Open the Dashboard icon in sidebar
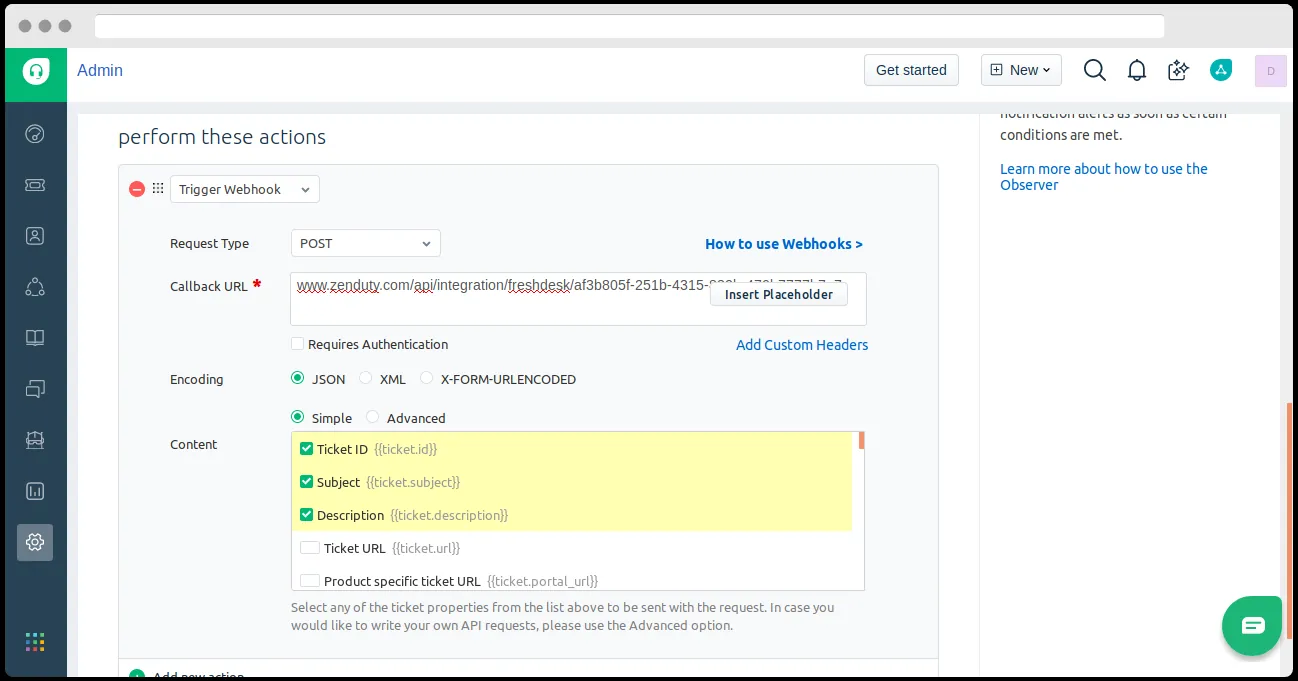The width and height of the screenshot is (1298, 681). click(x=35, y=134)
